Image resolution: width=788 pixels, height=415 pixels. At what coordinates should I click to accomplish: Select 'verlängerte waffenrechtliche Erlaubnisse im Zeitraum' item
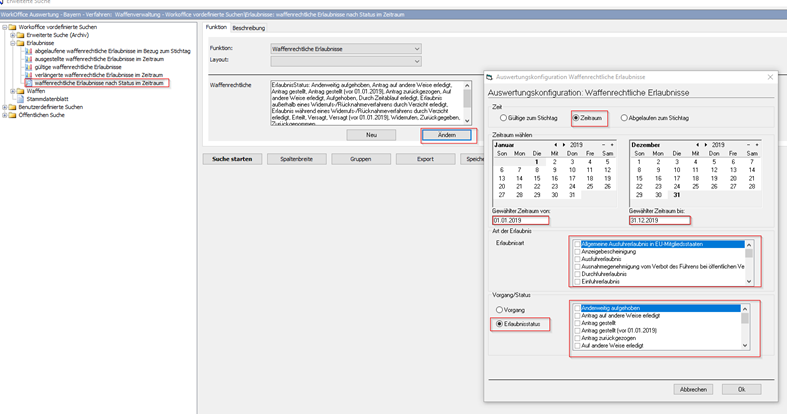pos(98,75)
